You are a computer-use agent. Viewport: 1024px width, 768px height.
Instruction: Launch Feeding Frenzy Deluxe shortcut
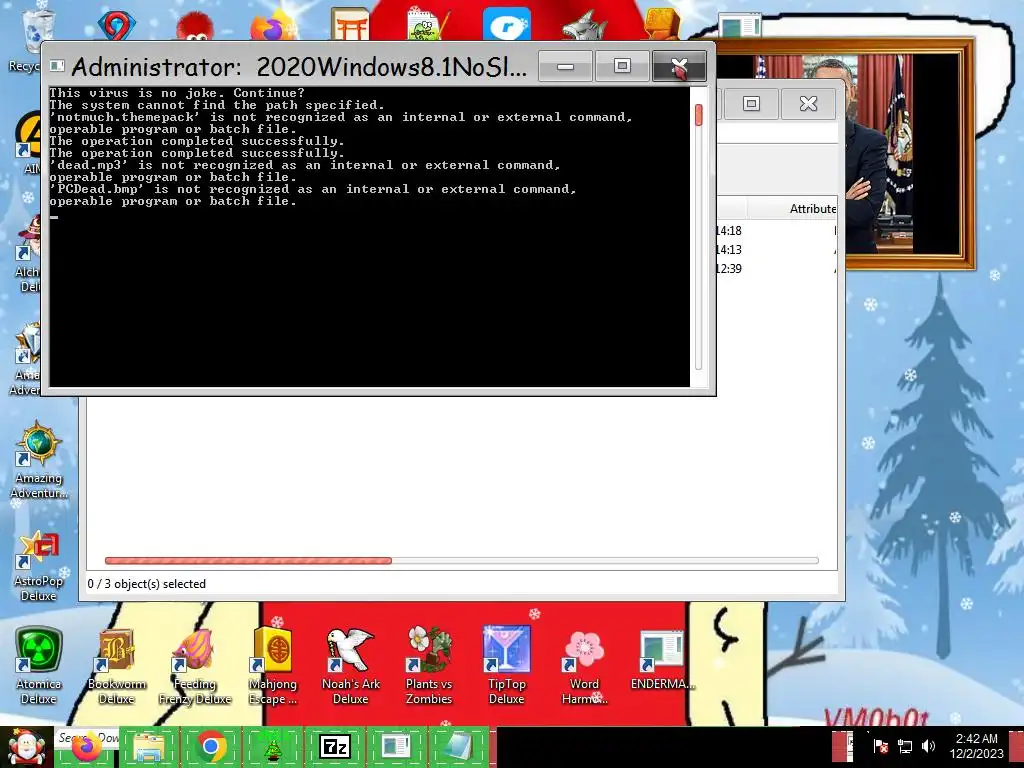pos(195,666)
